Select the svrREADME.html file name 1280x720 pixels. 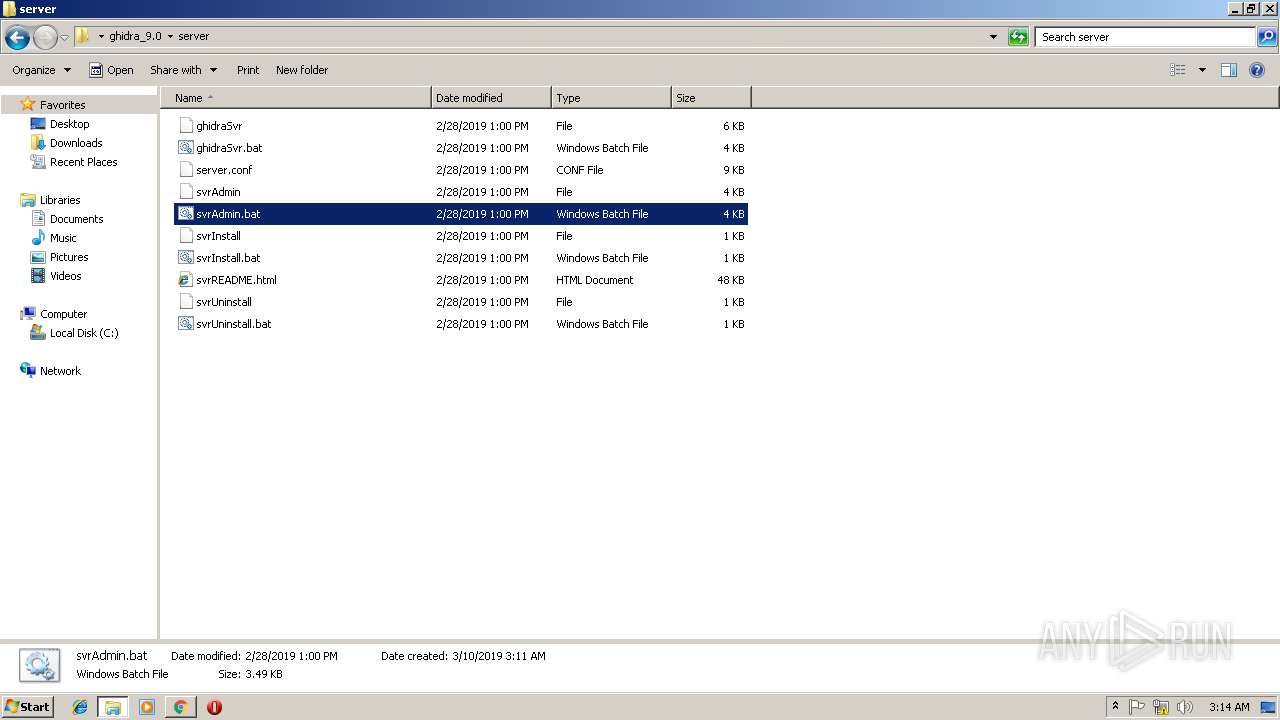236,280
